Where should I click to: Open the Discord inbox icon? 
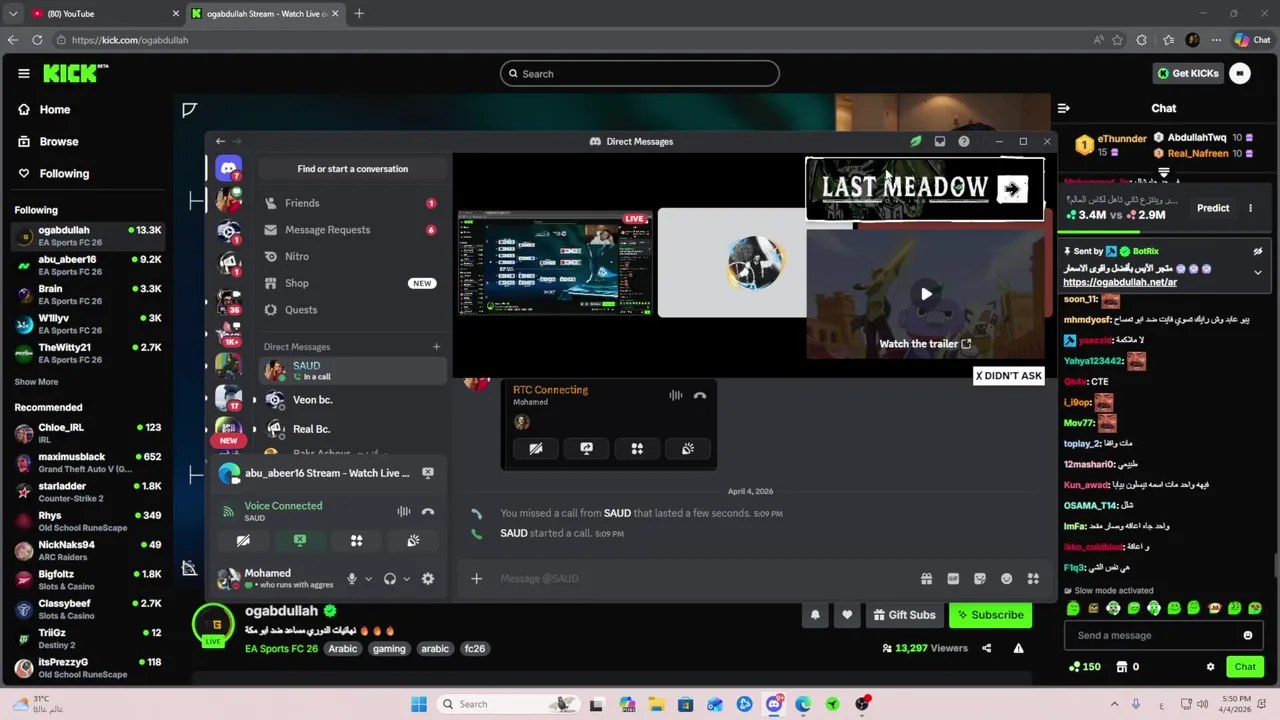(940, 141)
